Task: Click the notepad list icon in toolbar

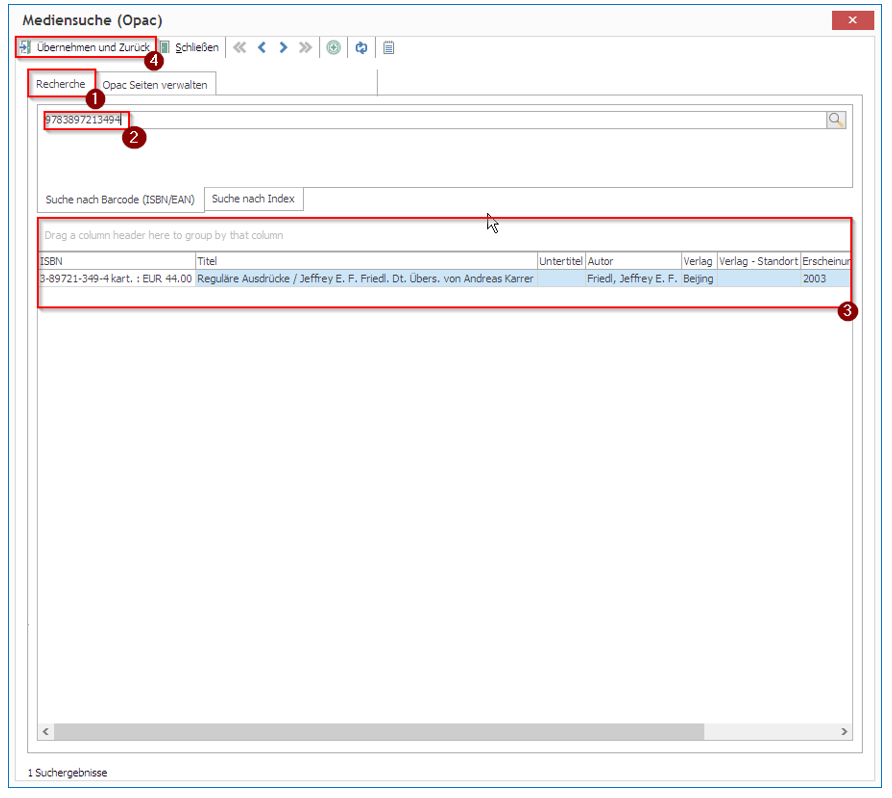Action: (389, 48)
